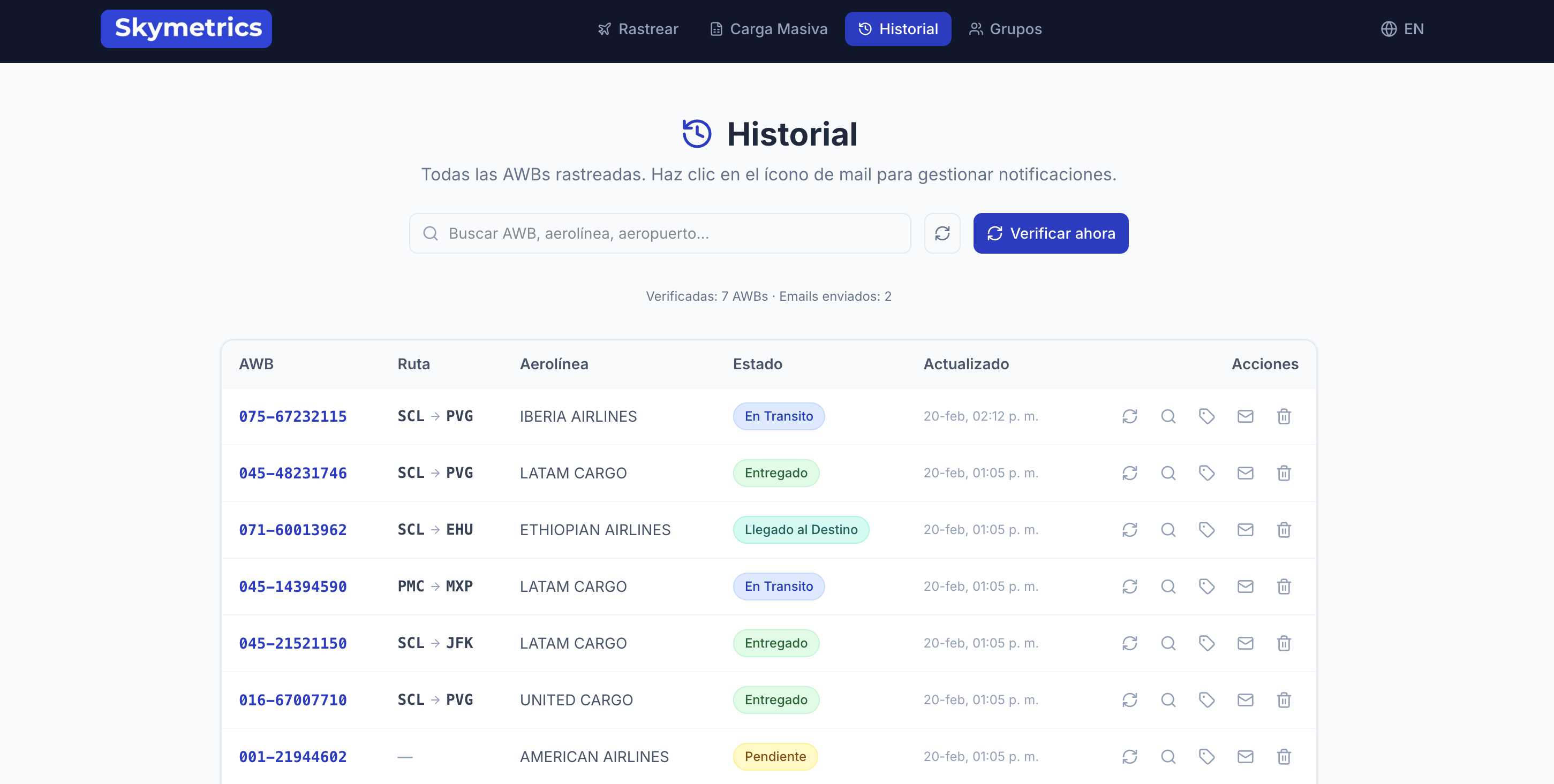
Task: Refresh the United Cargo 016-67007710 row
Action: tap(1129, 699)
